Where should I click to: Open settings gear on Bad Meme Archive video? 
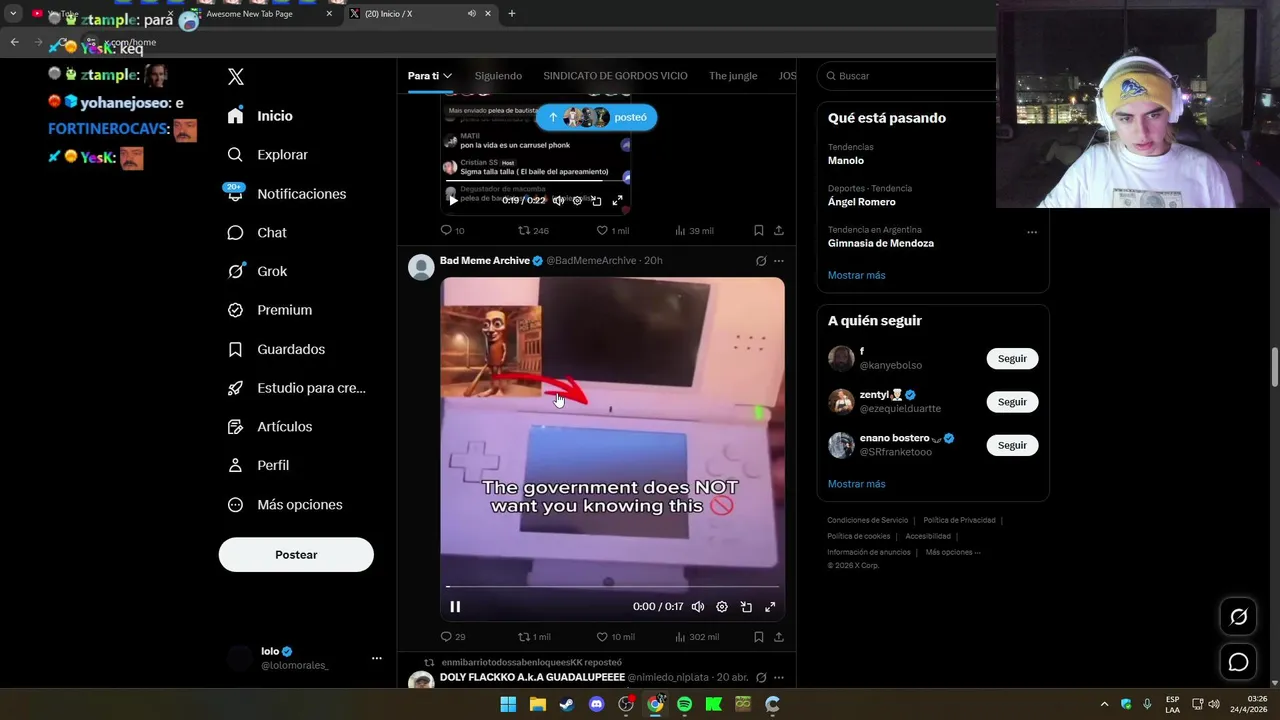pyautogui.click(x=722, y=607)
